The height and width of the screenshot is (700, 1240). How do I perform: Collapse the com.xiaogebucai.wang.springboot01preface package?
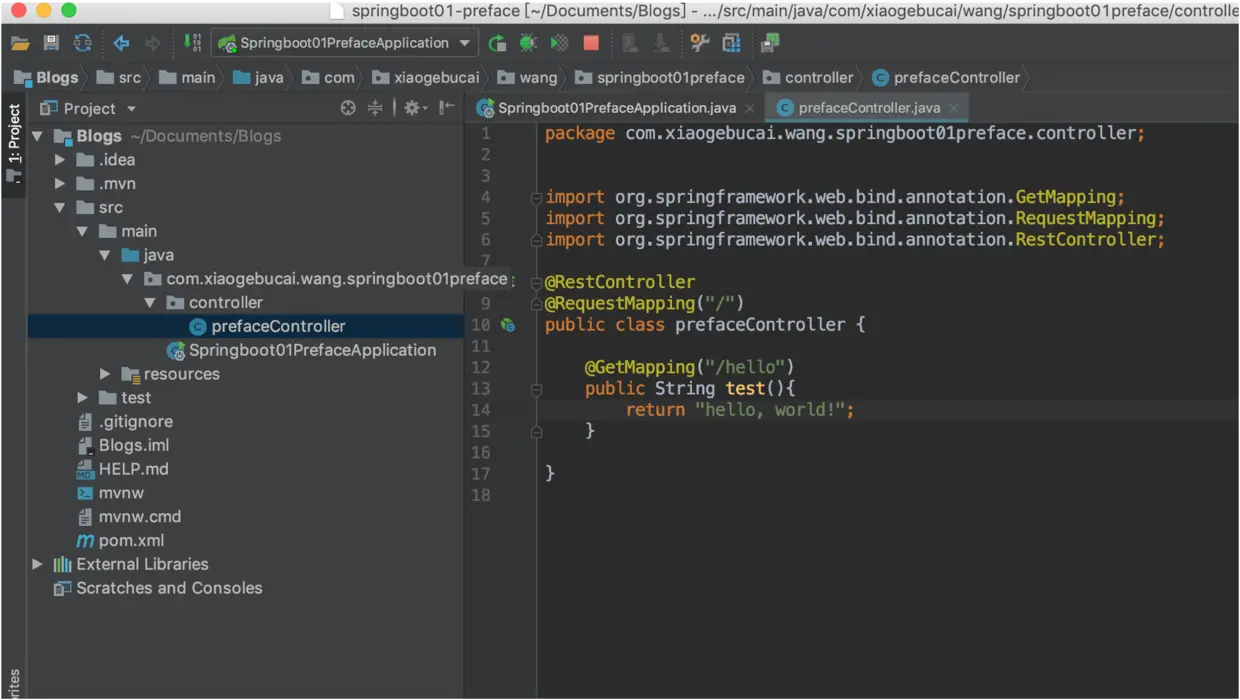[x=127, y=279]
